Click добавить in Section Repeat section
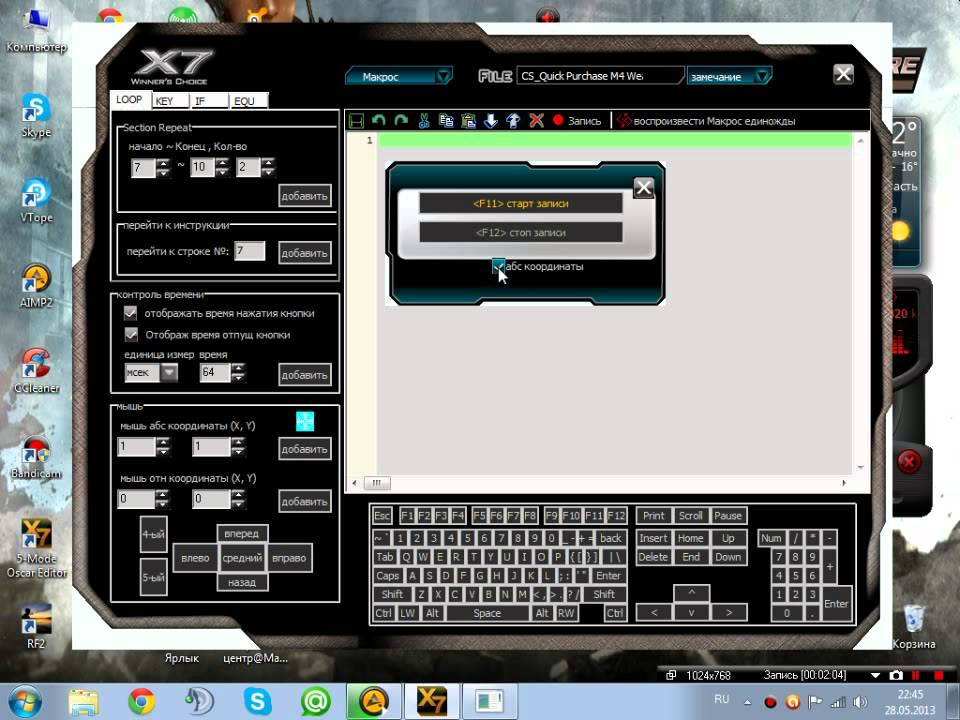Viewport: 960px width, 720px height. click(x=305, y=196)
